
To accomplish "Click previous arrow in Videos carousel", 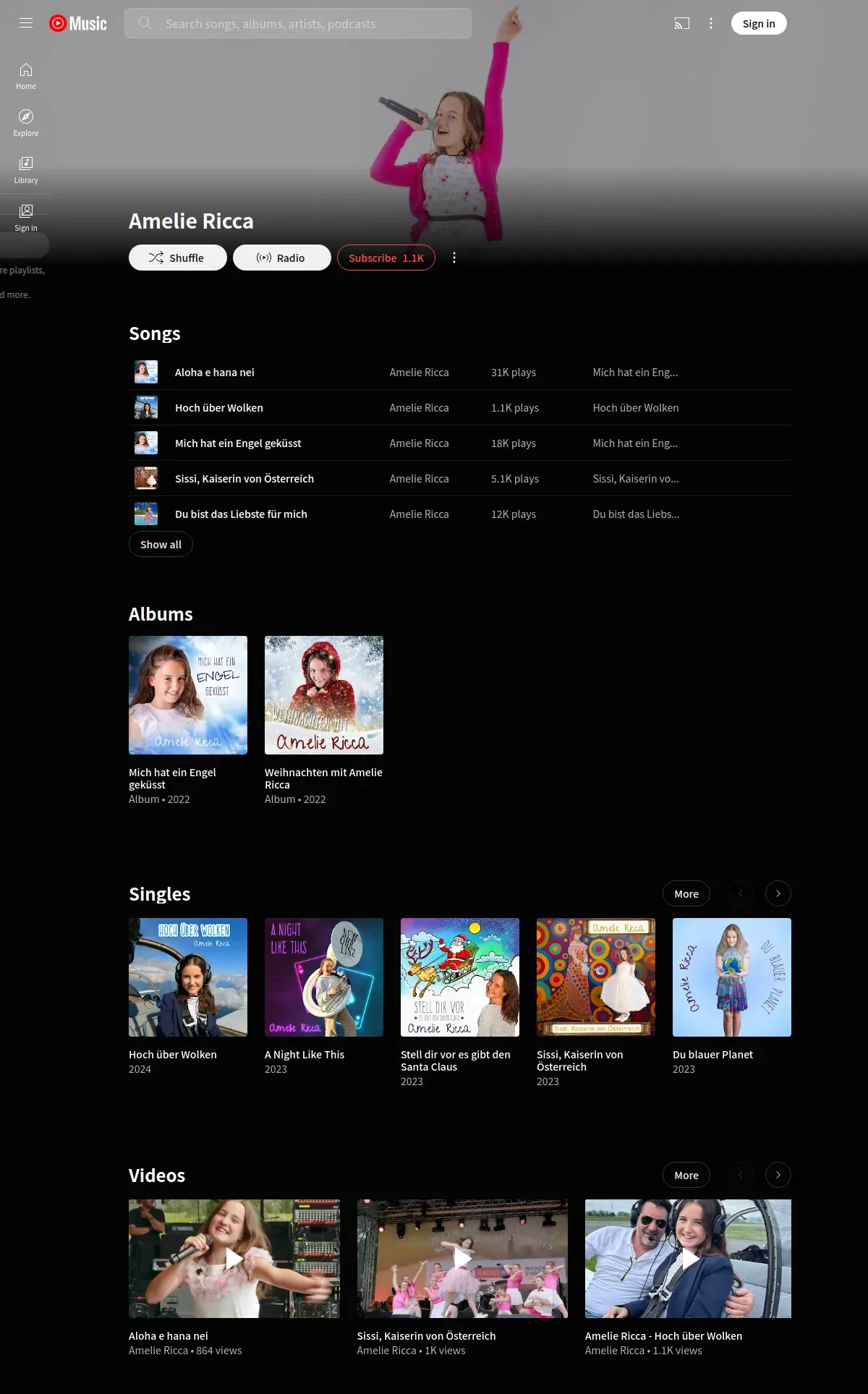I will tap(741, 1175).
